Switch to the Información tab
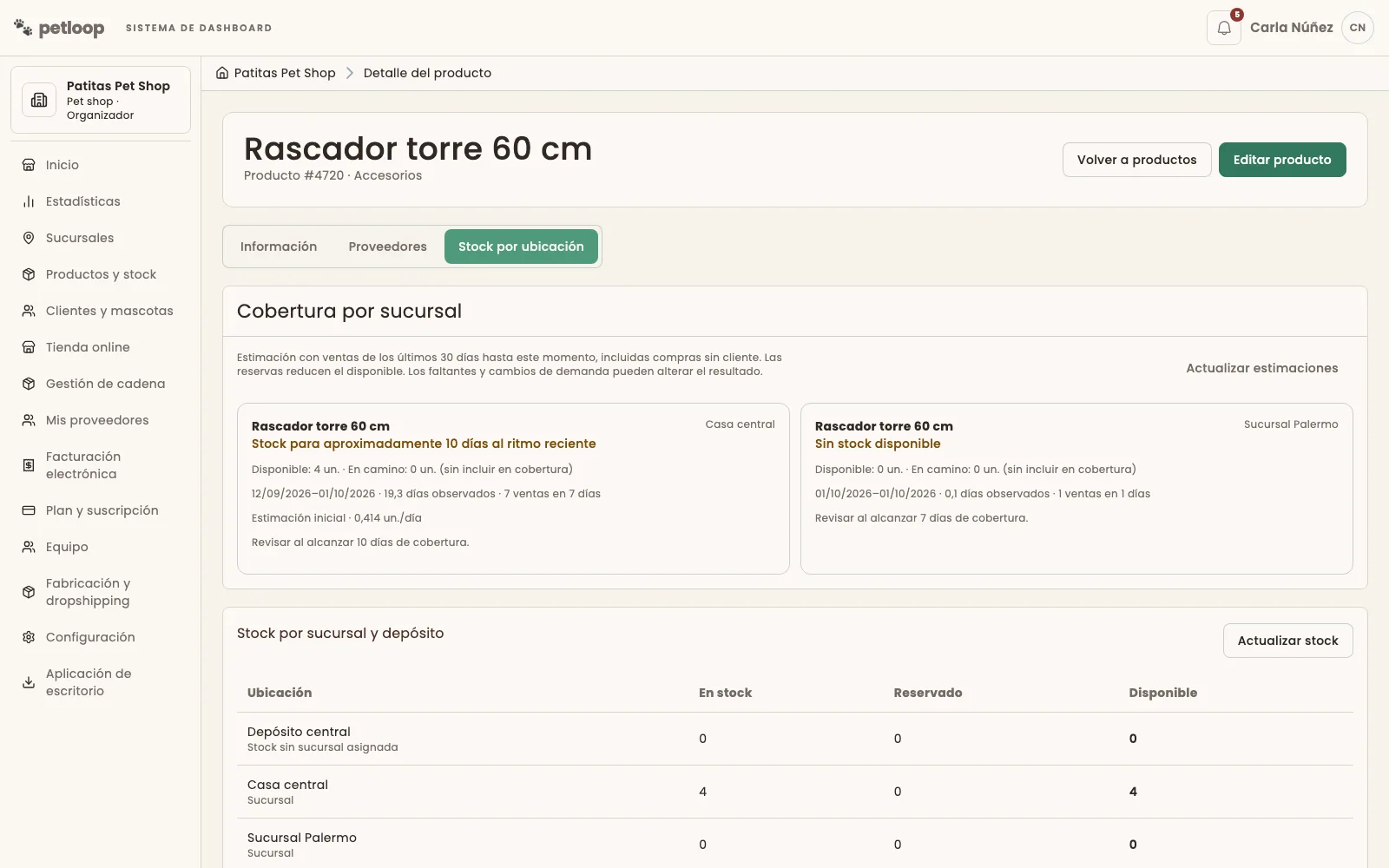 pyautogui.click(x=279, y=247)
